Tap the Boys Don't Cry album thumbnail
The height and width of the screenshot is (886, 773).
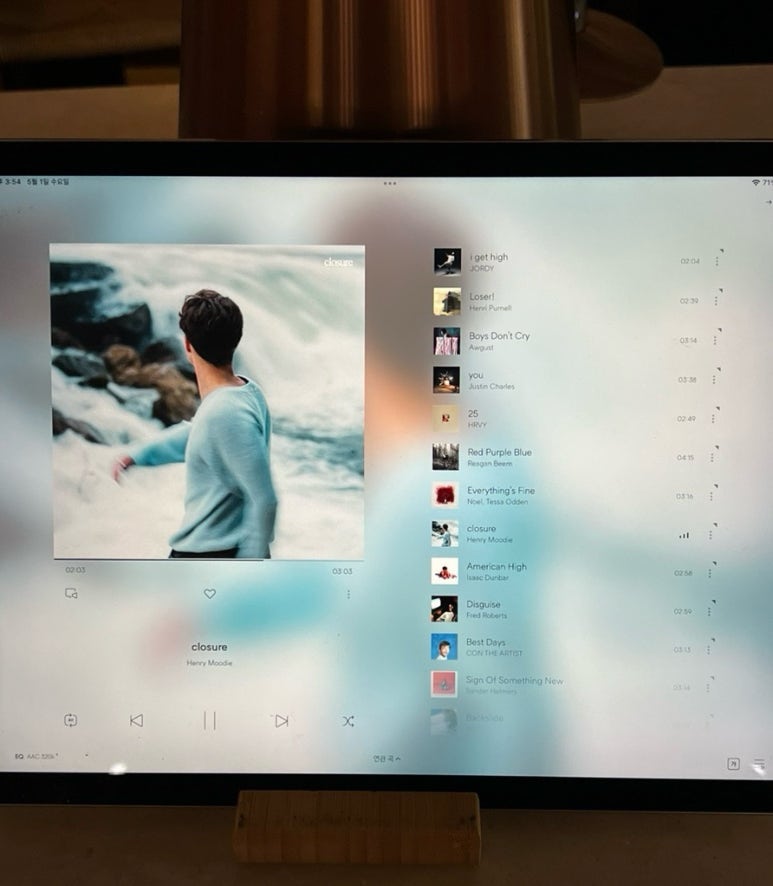[x=446, y=341]
